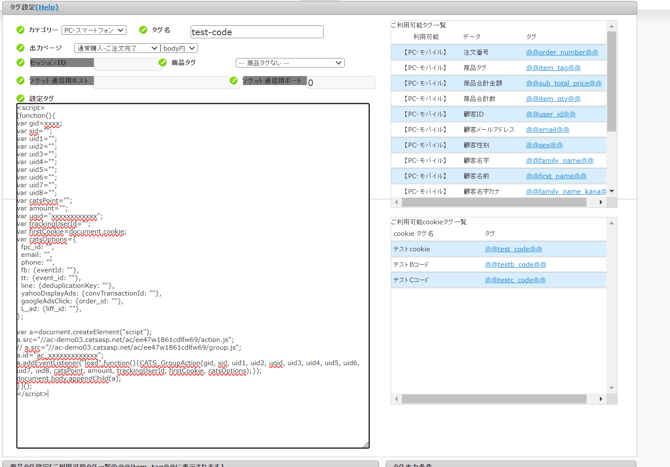Screen dimensions: 670x467
Task: Click green check icon beside 設定タグ
Action: click(x=20, y=98)
